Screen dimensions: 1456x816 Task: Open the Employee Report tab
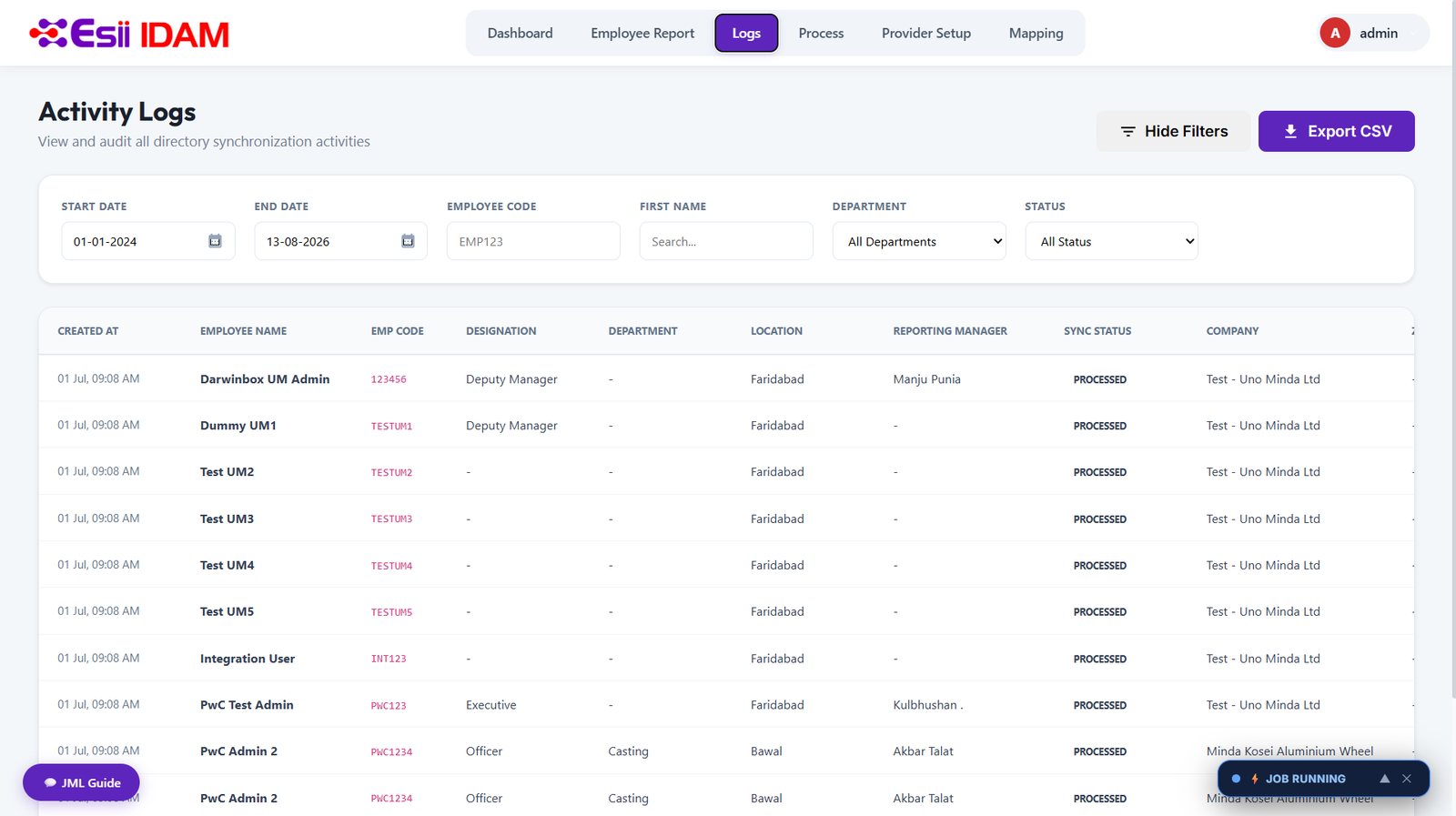[642, 33]
